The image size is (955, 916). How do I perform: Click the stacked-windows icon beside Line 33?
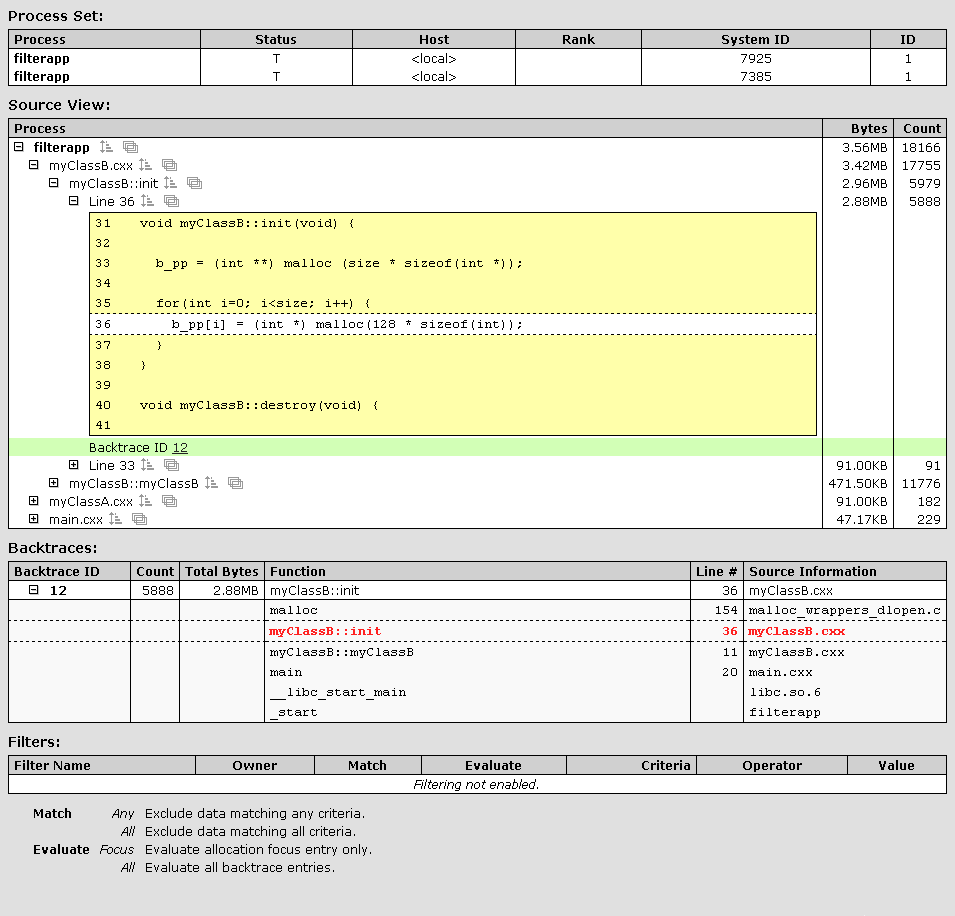tap(171, 465)
